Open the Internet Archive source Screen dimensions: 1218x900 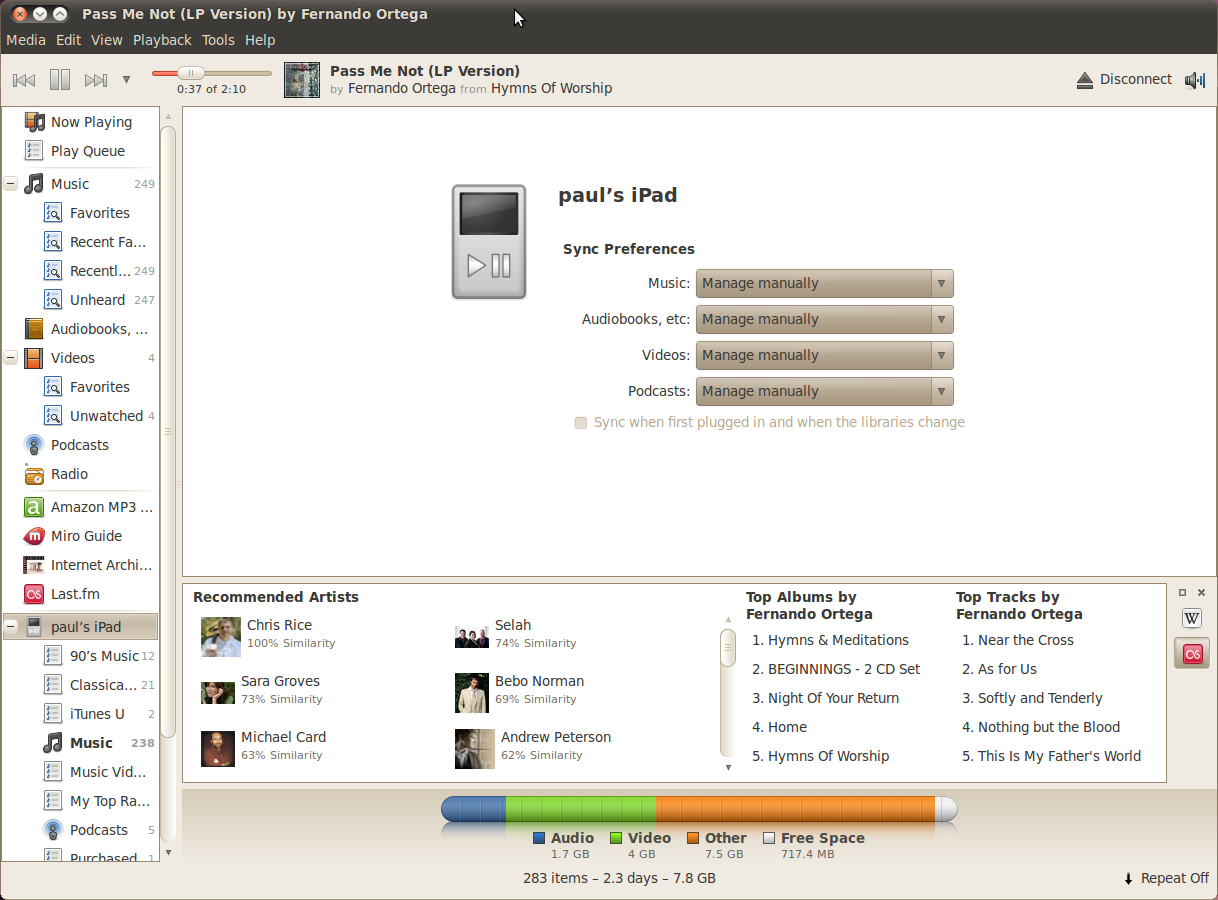coord(80,565)
